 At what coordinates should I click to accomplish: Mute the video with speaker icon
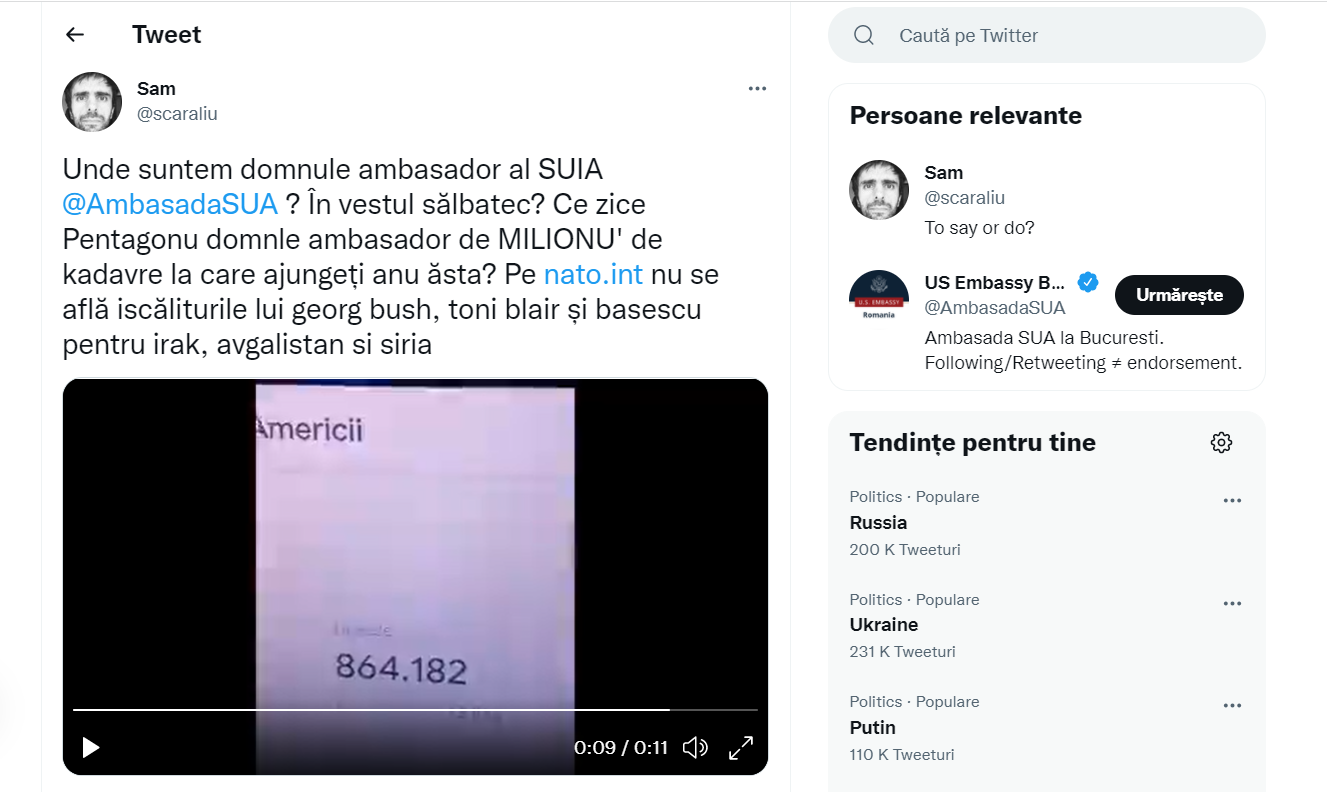point(695,747)
